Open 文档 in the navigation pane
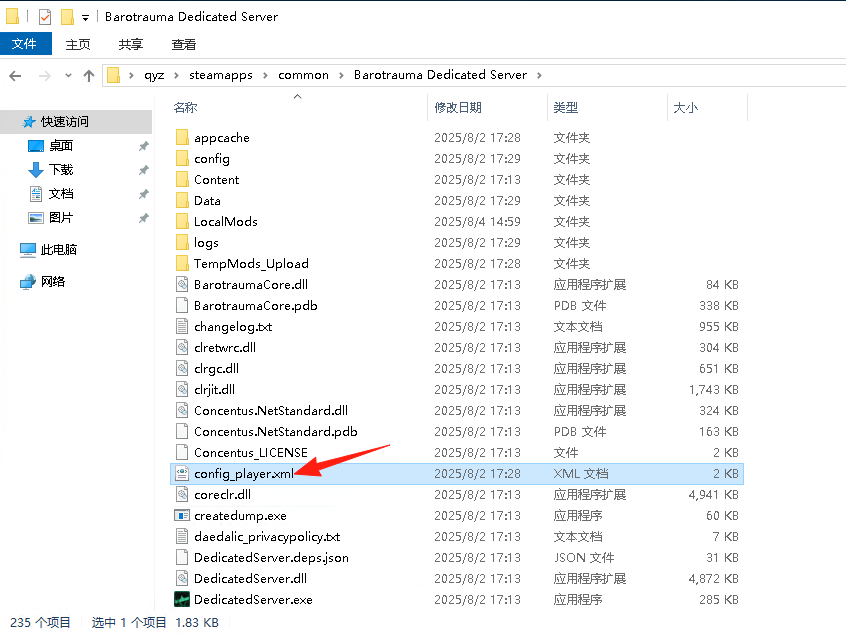 [61, 194]
